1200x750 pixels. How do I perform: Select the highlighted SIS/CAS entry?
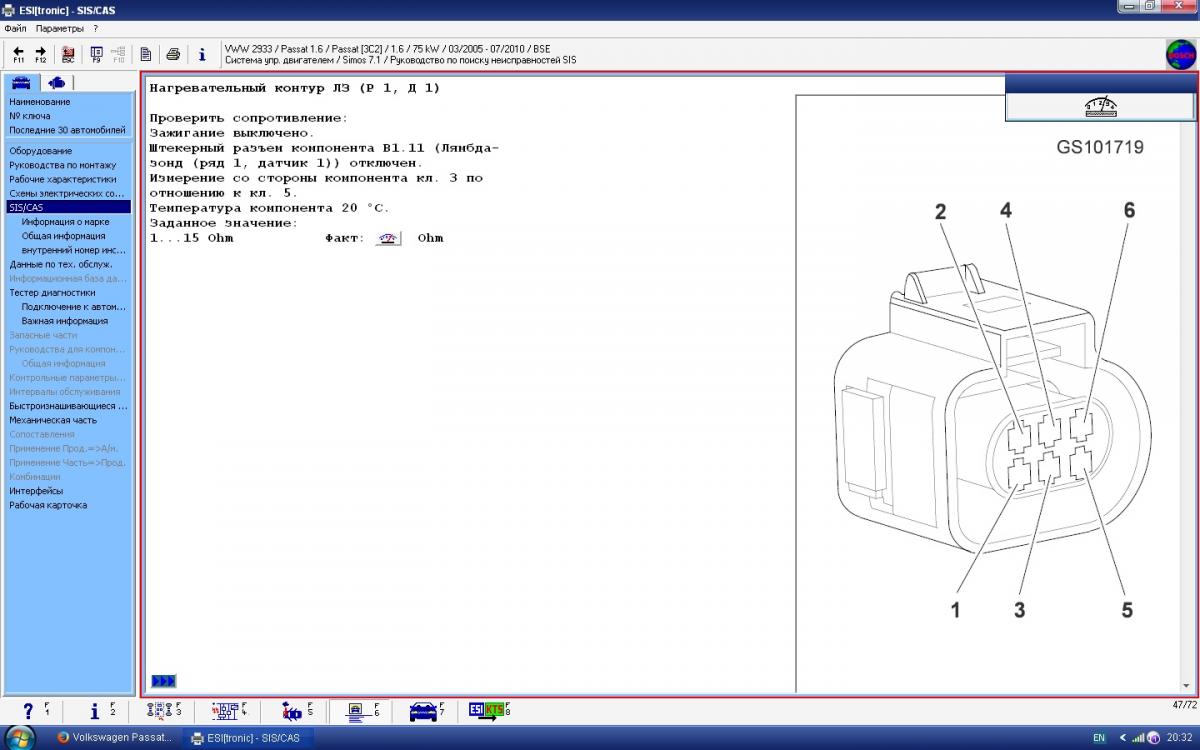68,207
